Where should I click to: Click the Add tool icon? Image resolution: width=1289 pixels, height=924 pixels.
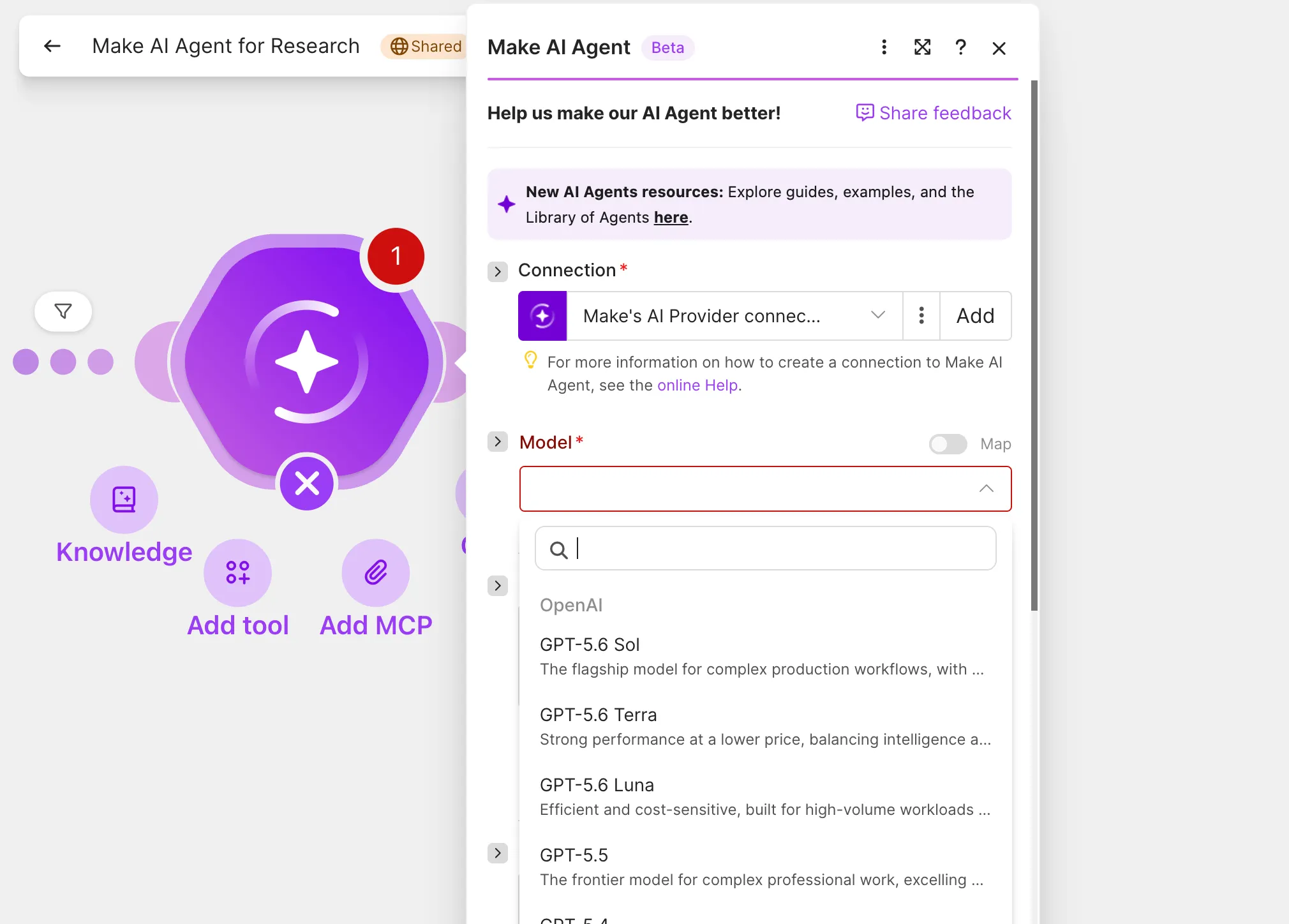pyautogui.click(x=237, y=572)
